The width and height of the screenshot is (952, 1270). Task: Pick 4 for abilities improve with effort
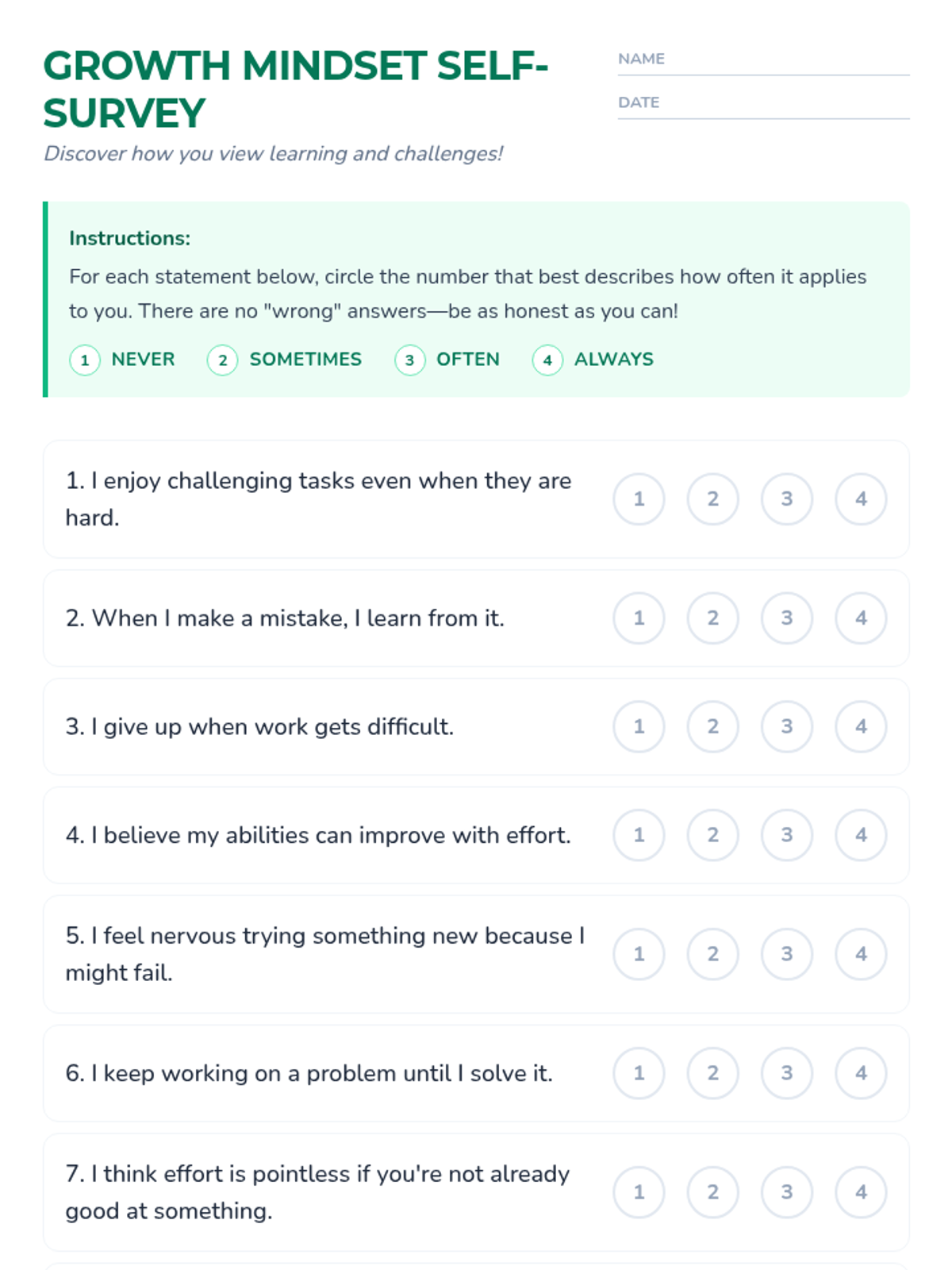[861, 835]
